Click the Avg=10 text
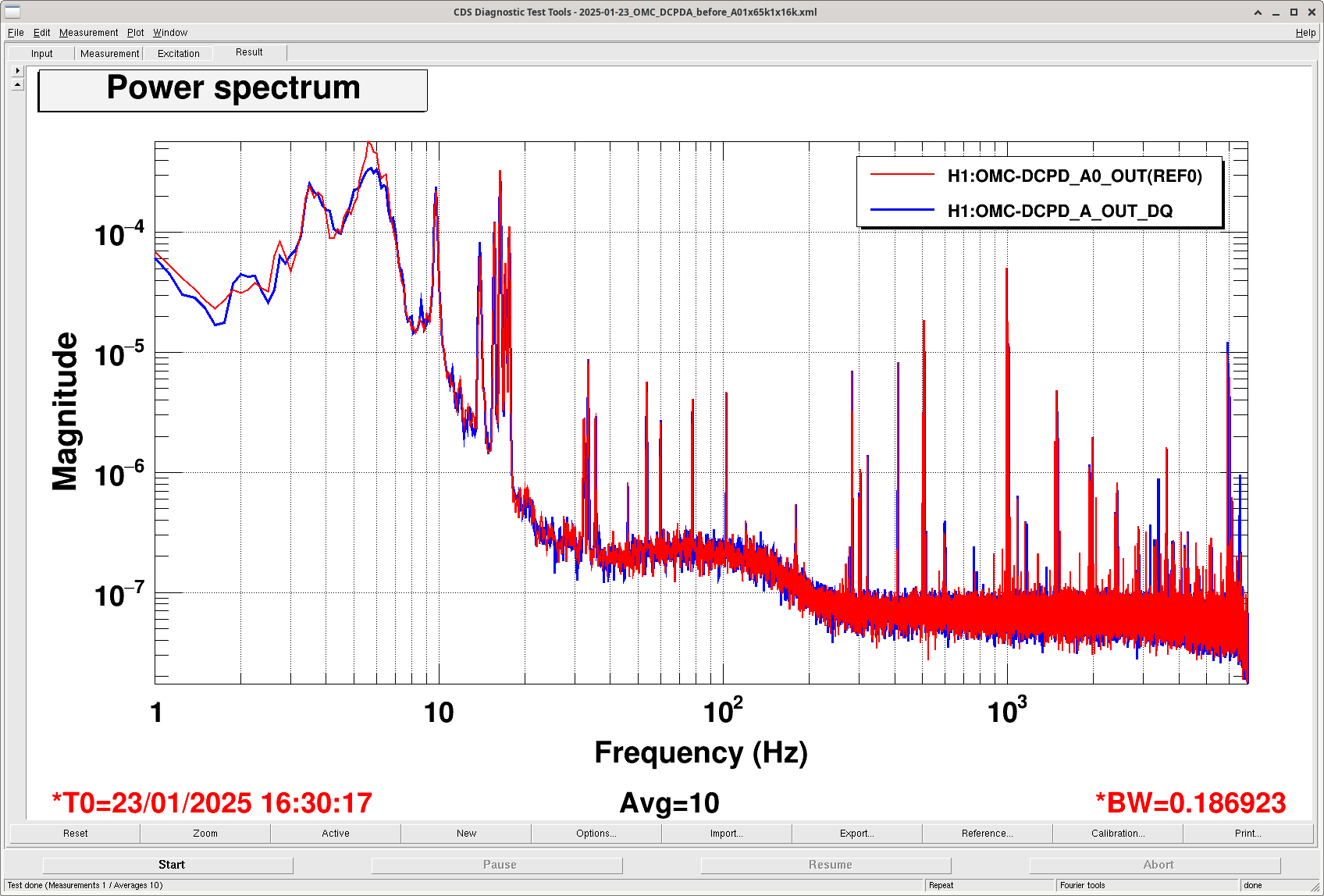The image size is (1324, 896). [669, 803]
